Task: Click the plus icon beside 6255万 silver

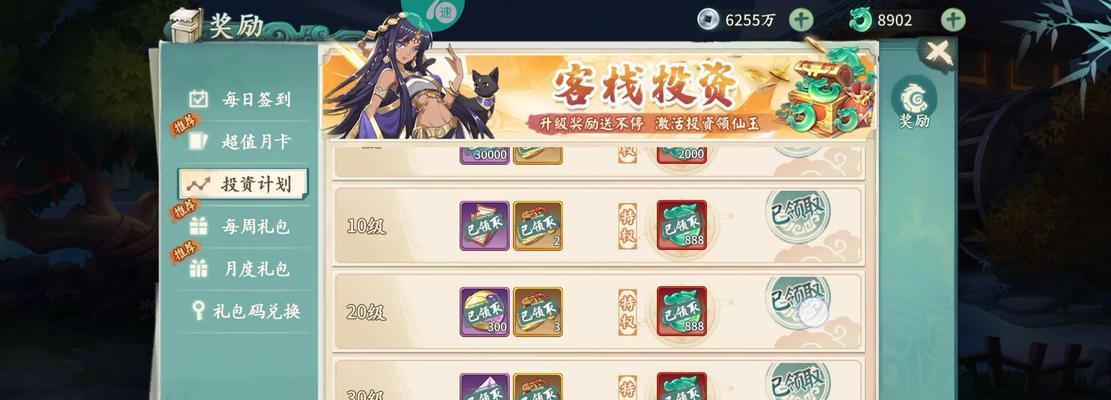Action: (801, 20)
